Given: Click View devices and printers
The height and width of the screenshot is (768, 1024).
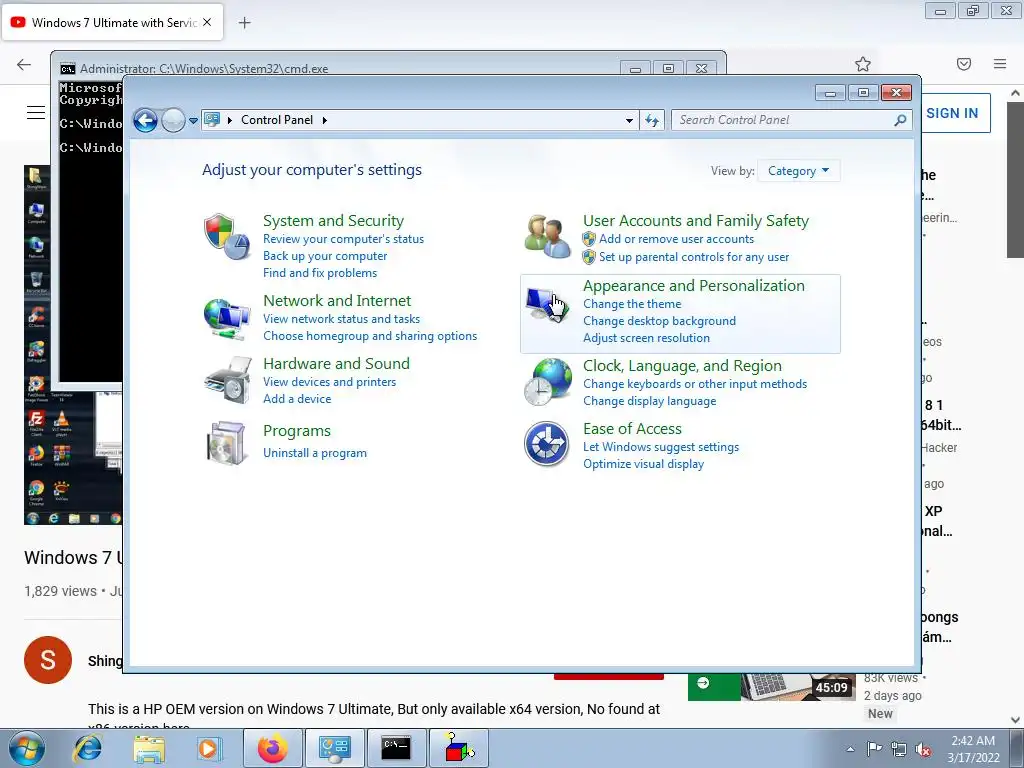Looking at the screenshot, I should (x=330, y=382).
